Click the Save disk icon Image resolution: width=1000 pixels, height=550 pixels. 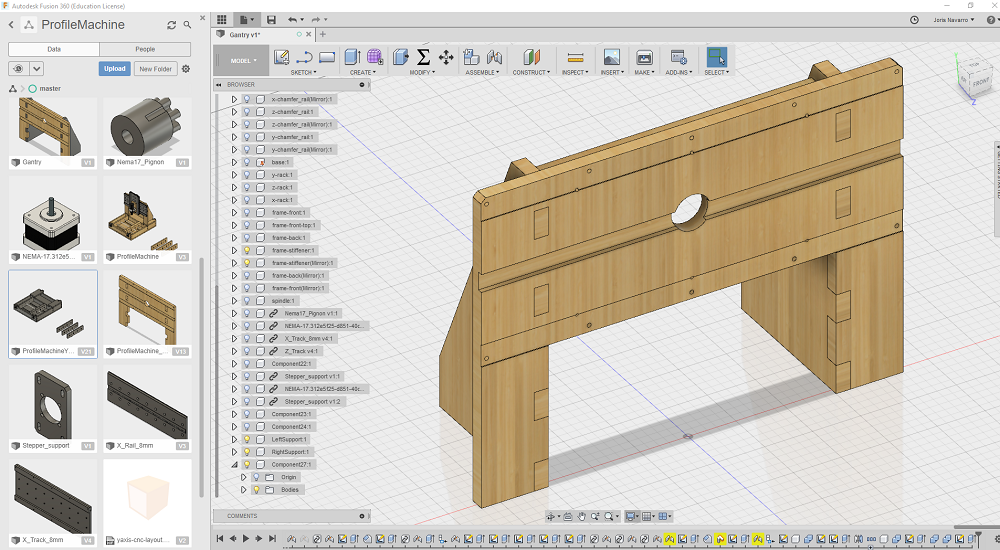tap(271, 19)
